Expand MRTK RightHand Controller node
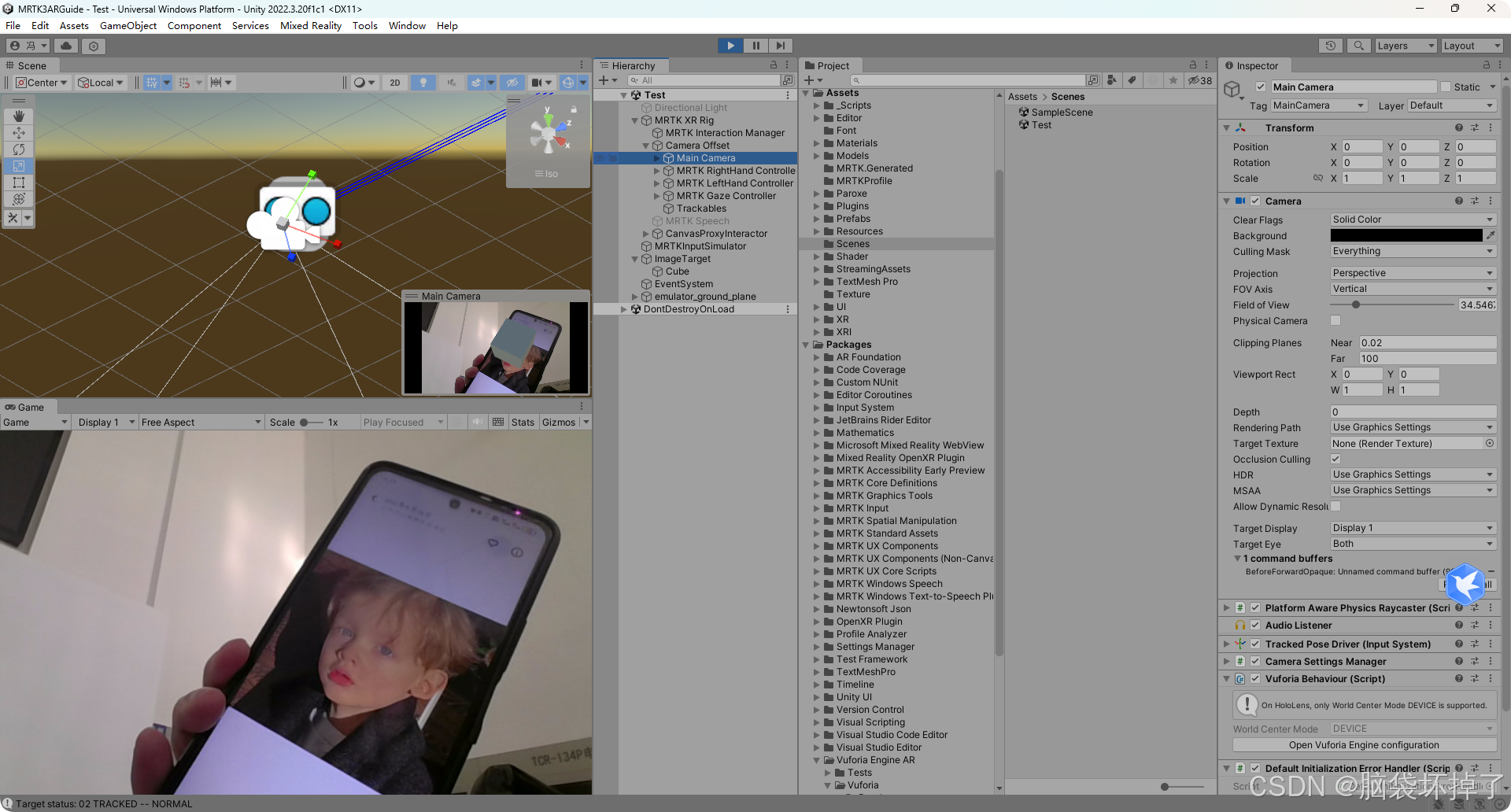This screenshot has width=1511, height=812. coord(658,171)
